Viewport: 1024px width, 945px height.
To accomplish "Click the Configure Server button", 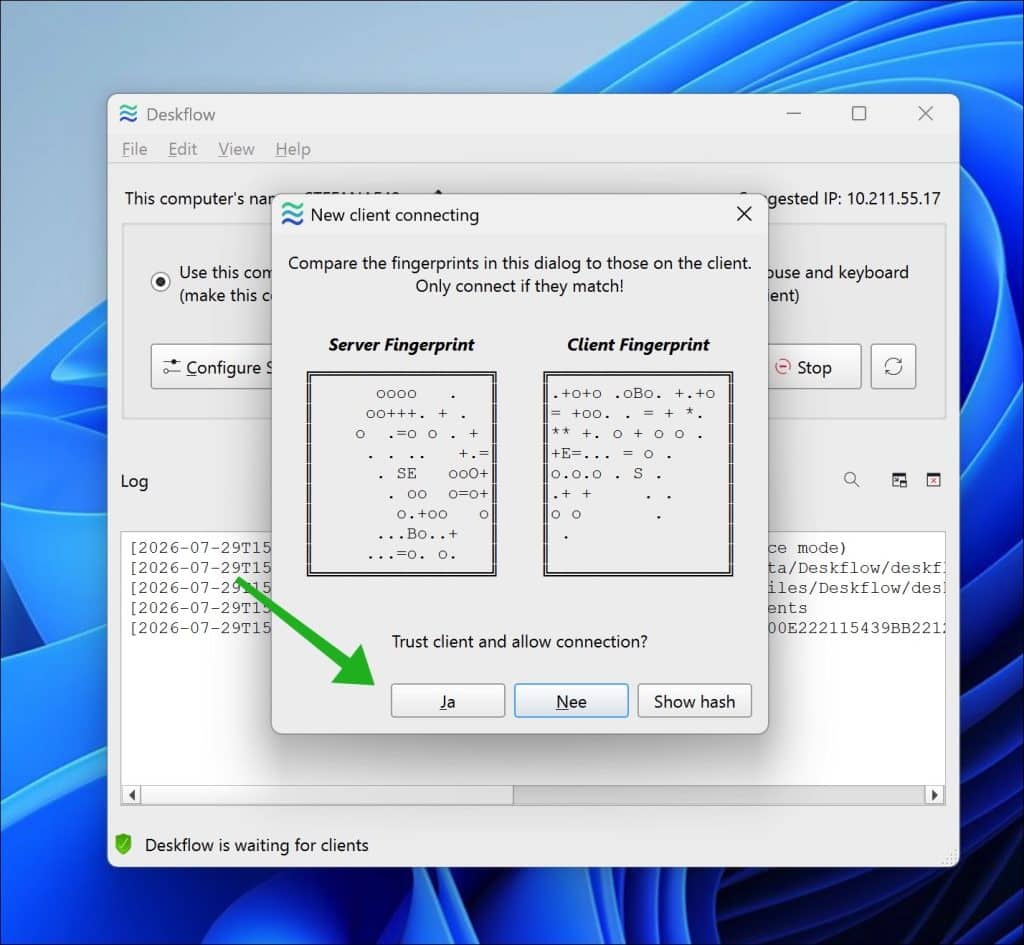I will [212, 367].
